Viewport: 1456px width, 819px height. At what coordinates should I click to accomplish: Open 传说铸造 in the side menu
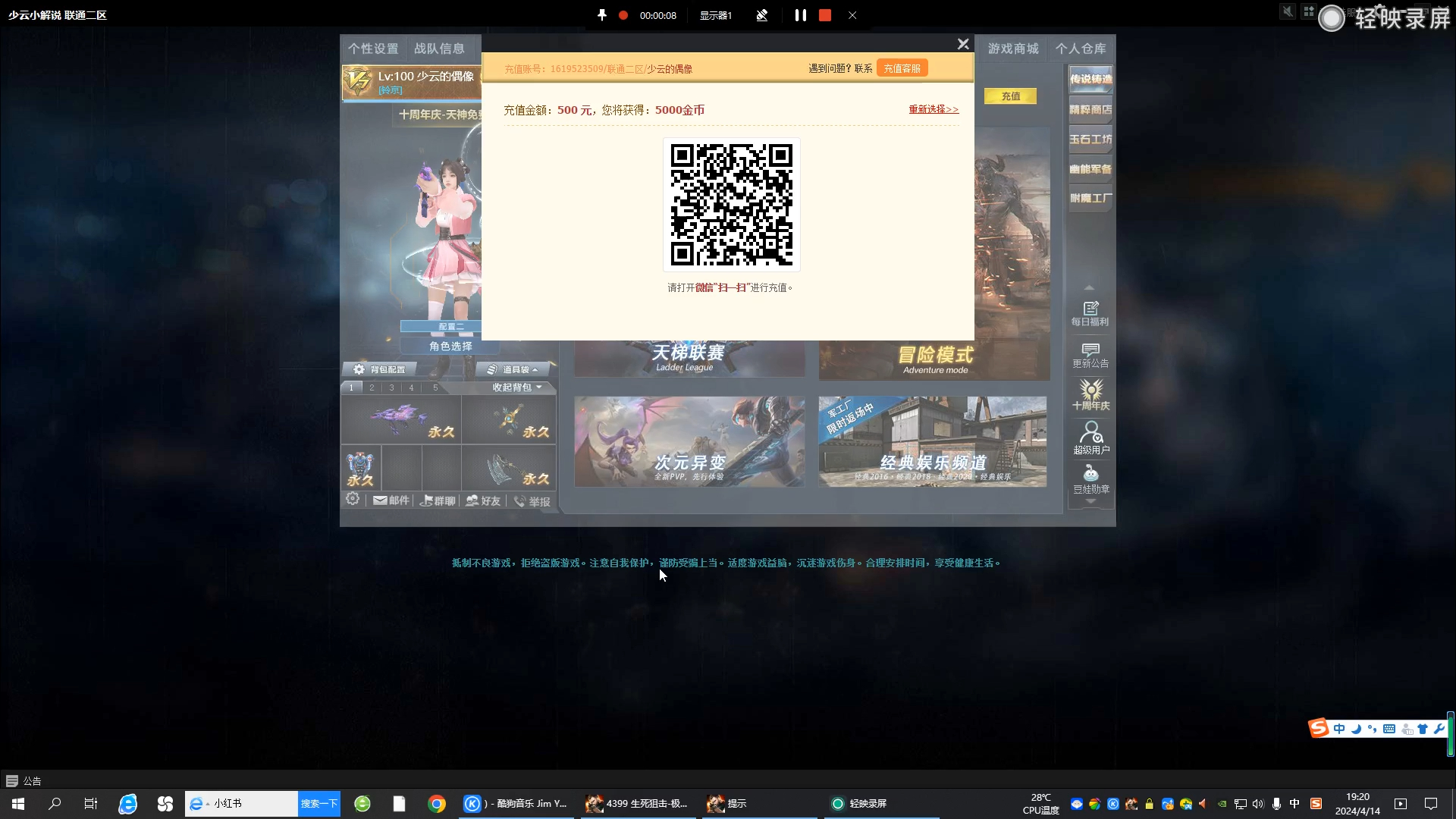(1090, 79)
